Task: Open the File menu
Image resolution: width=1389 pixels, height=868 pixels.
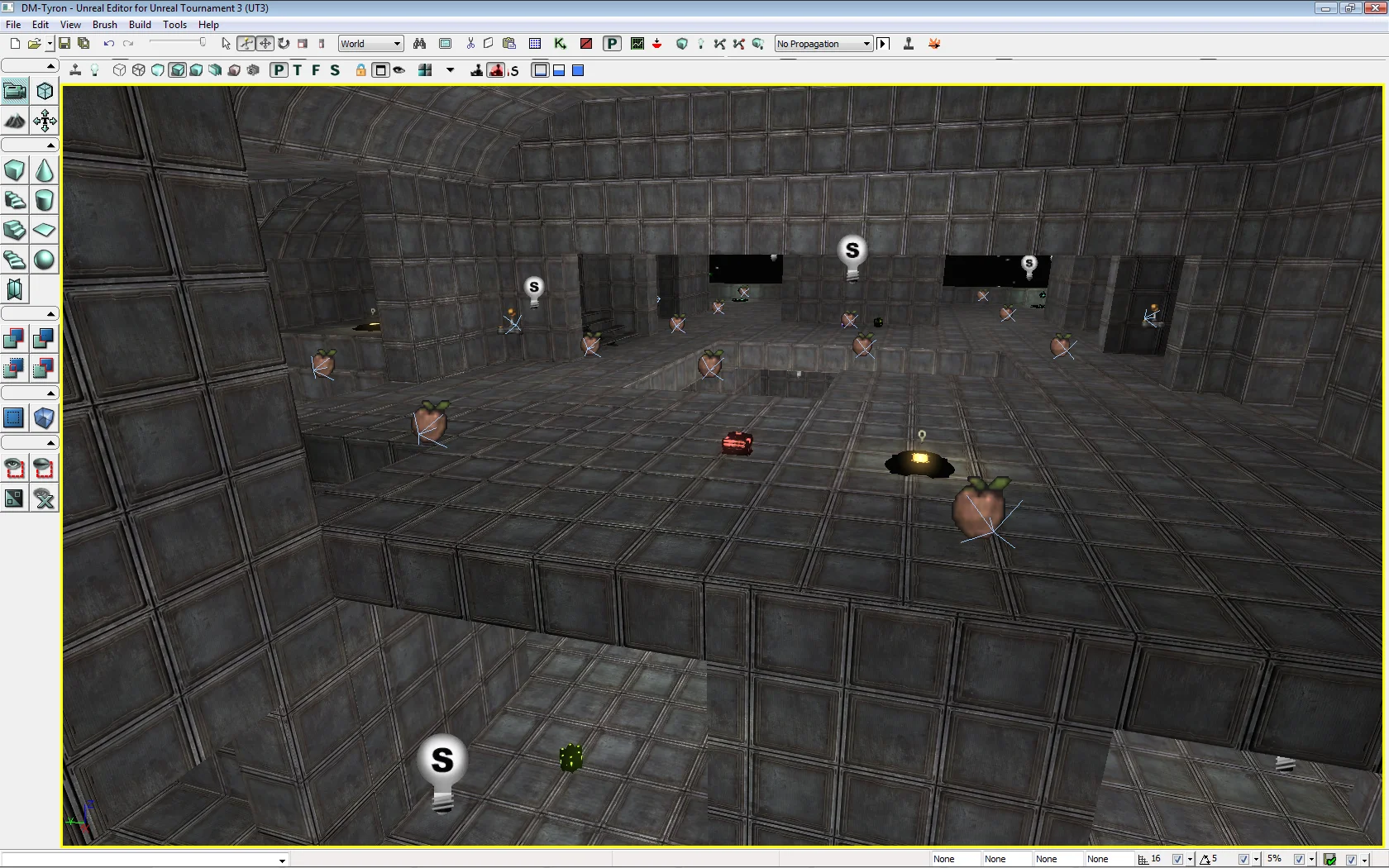Action: pos(13,25)
